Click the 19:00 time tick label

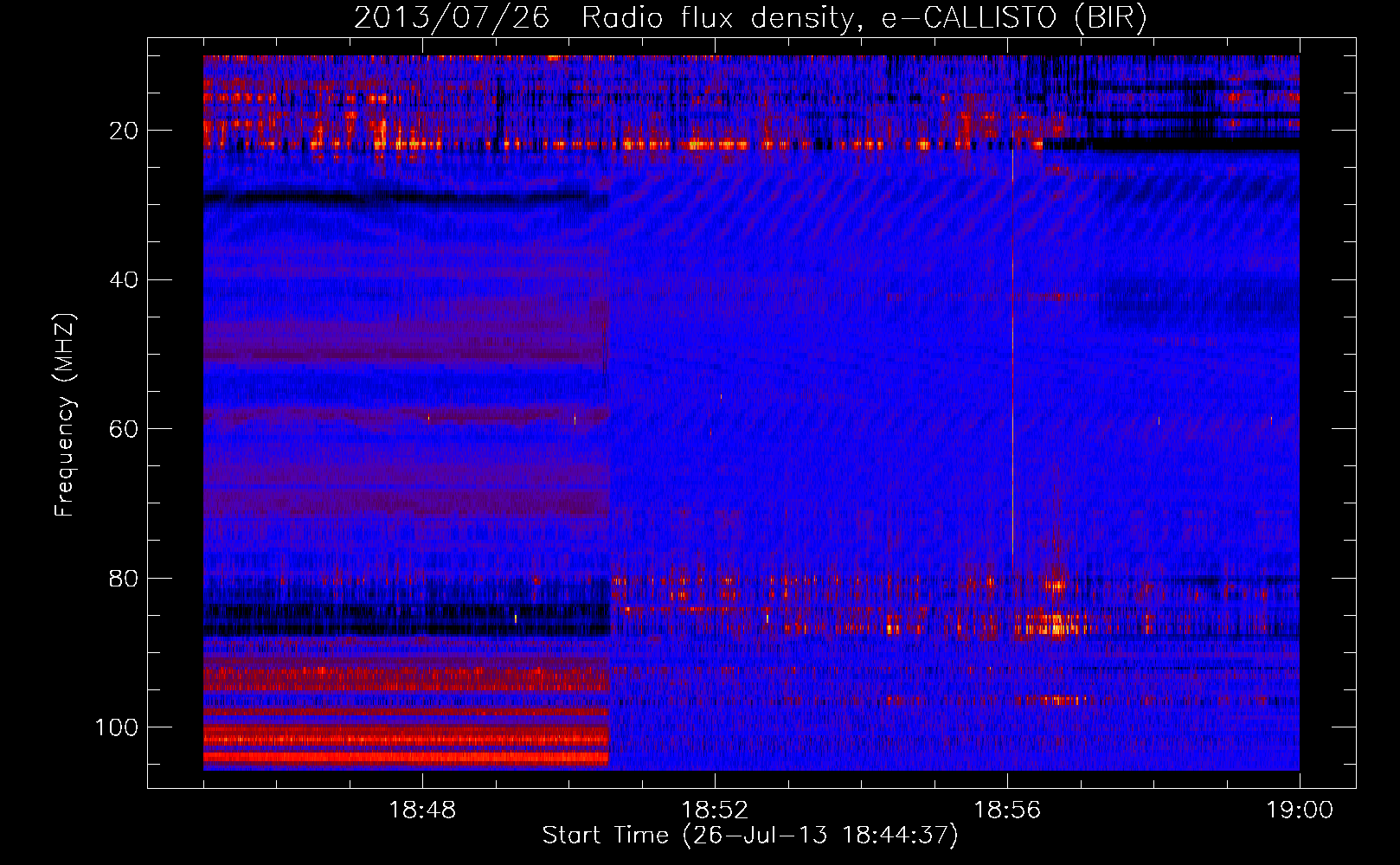point(1300,811)
